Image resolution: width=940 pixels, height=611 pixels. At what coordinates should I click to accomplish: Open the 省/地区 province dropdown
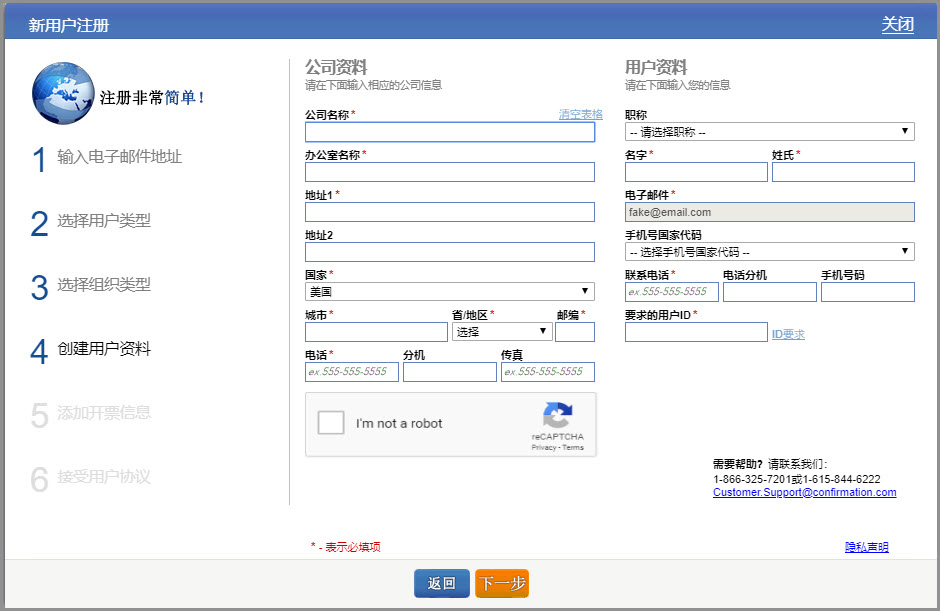(x=501, y=330)
